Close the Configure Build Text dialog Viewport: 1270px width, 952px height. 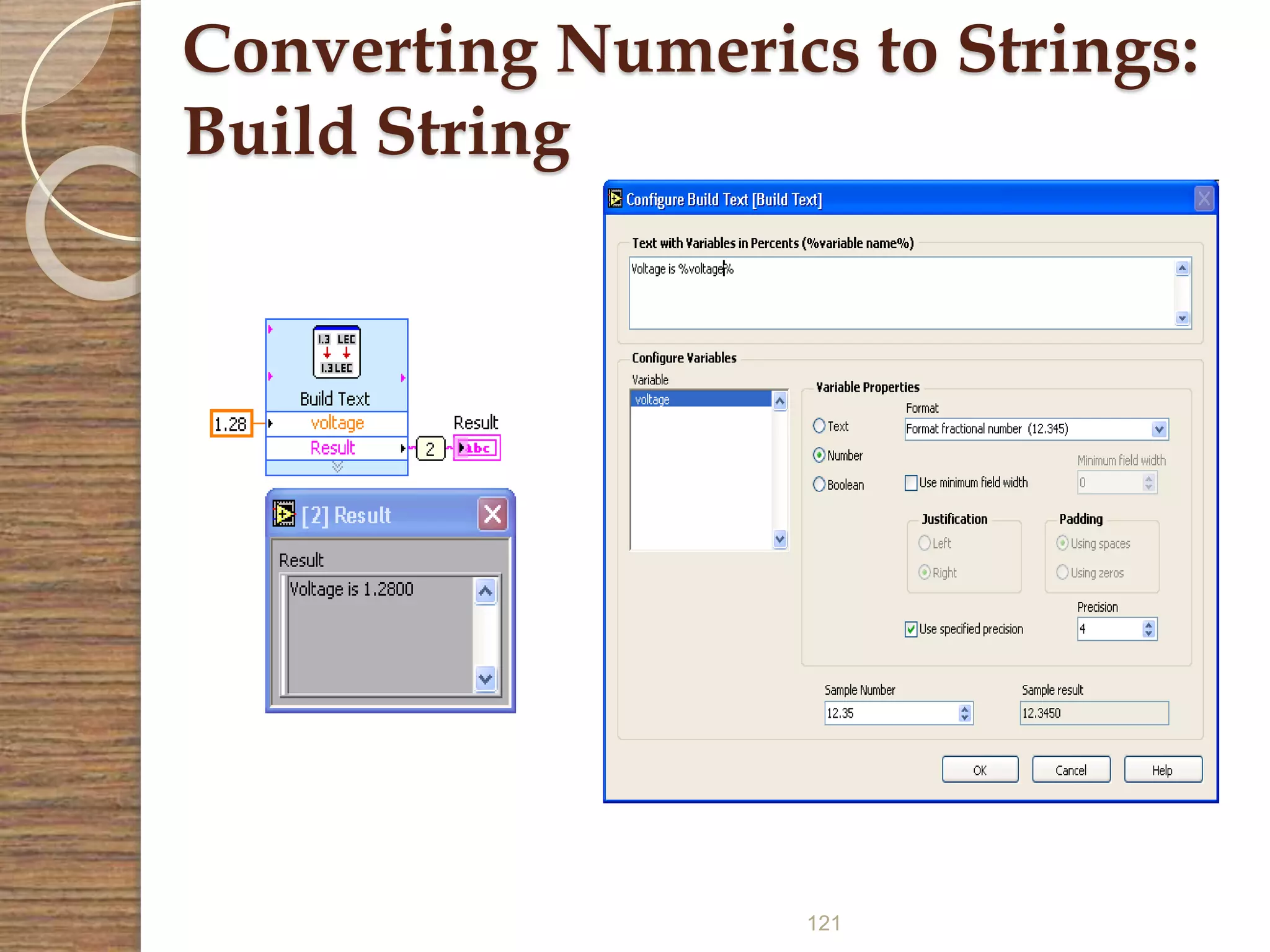pyautogui.click(x=1204, y=199)
